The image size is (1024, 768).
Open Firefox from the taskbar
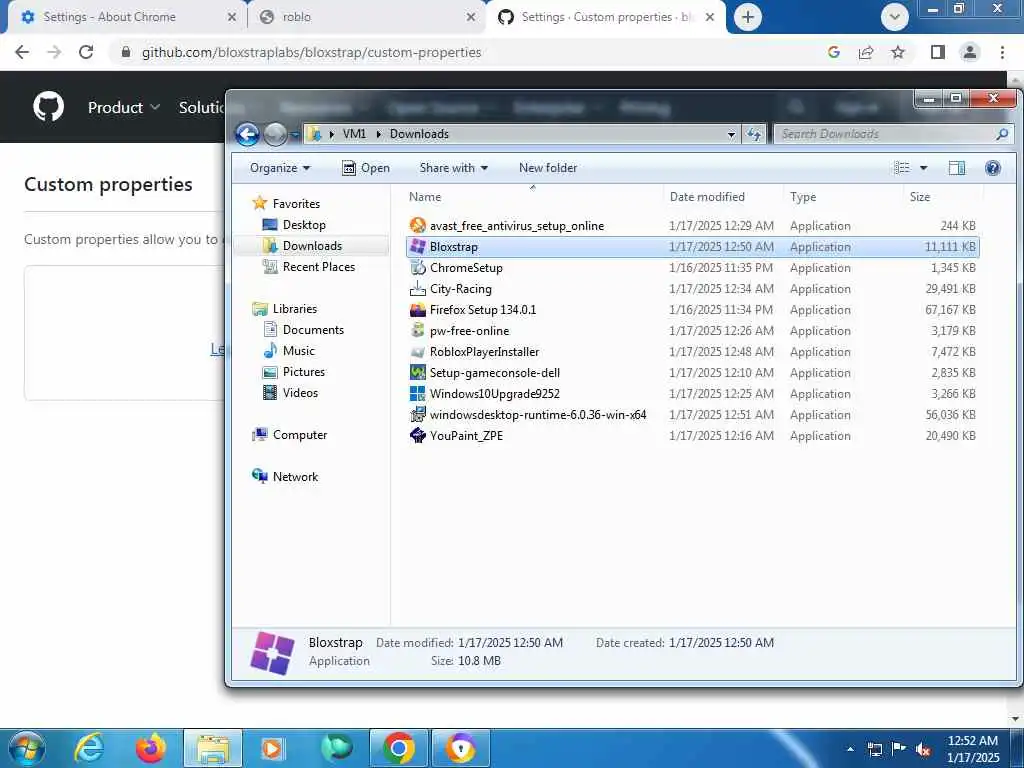[x=151, y=748]
